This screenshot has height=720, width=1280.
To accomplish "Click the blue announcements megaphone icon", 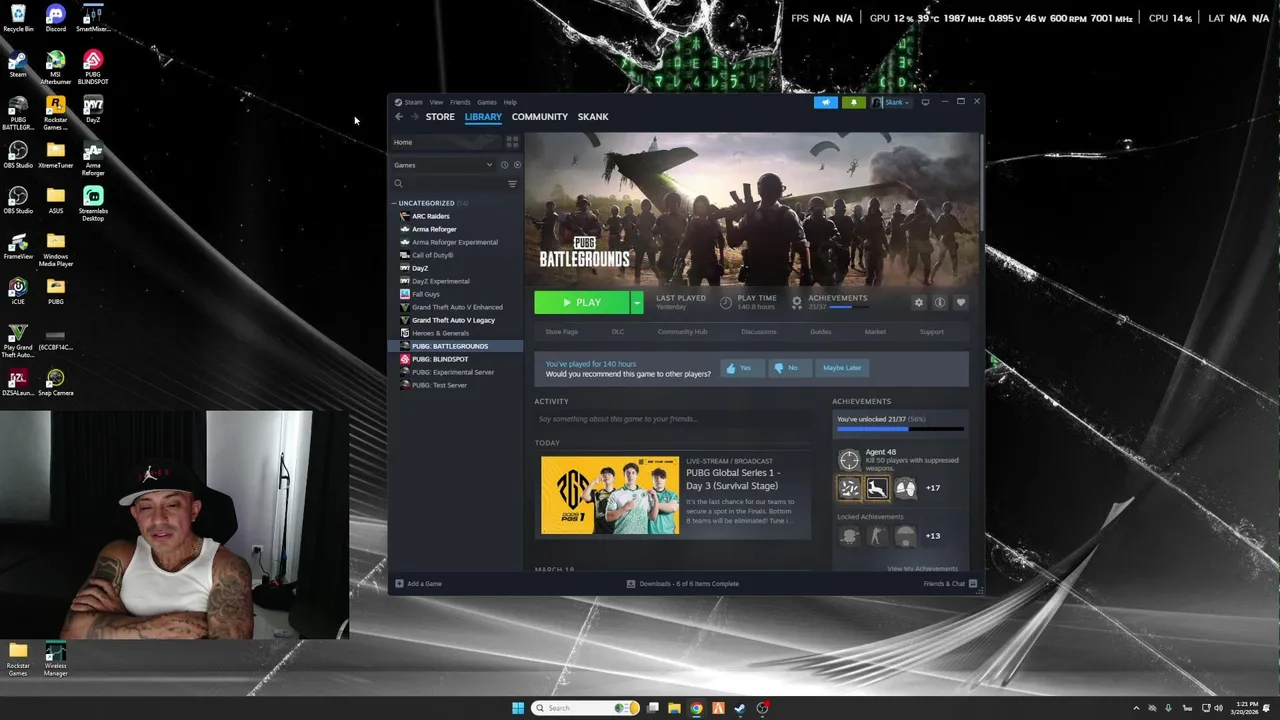I will (826, 102).
